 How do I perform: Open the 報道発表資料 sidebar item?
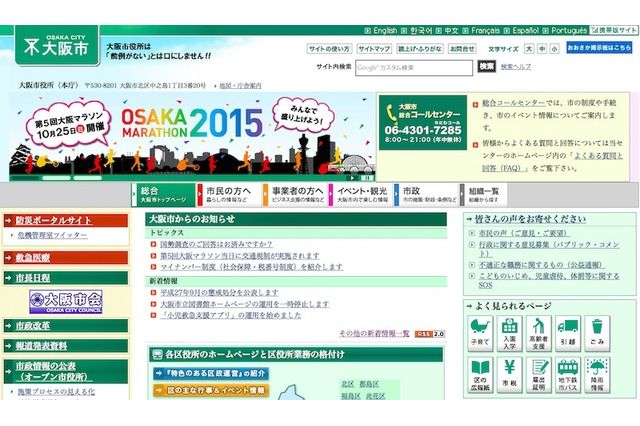(66, 346)
